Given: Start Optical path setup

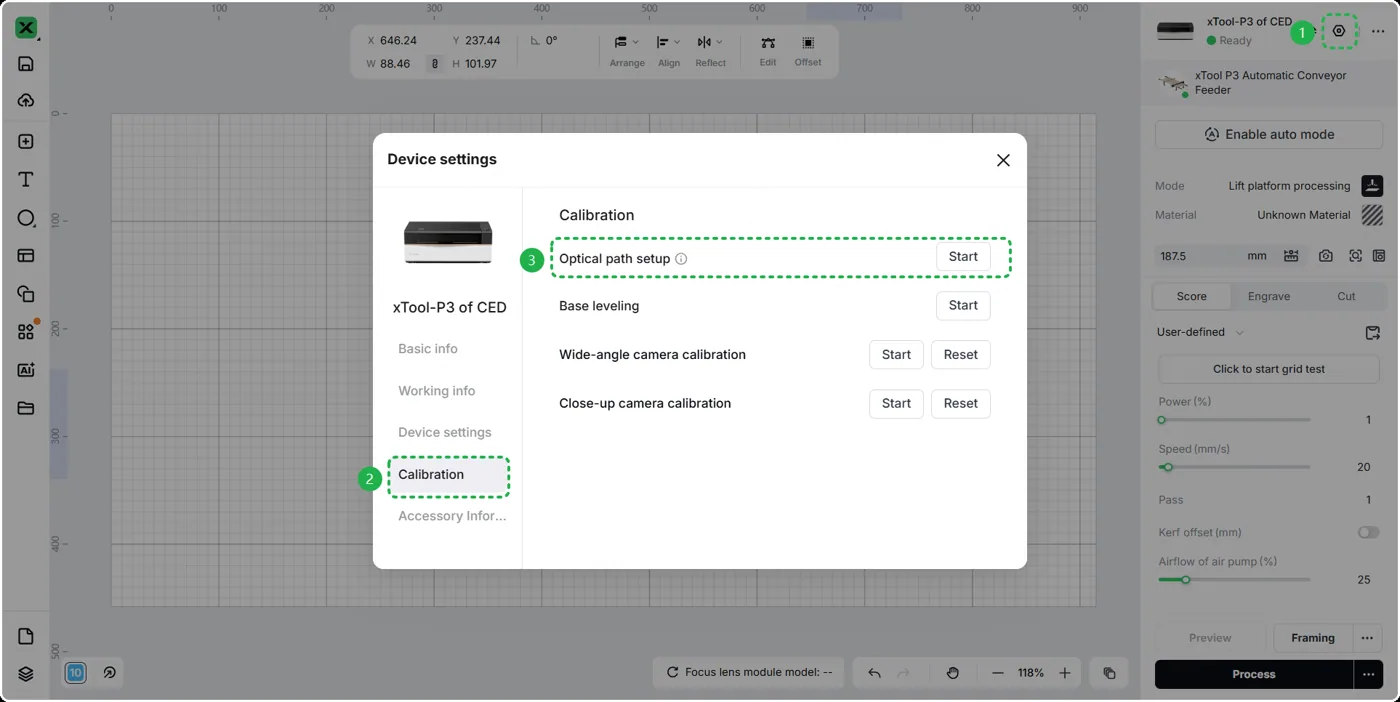Looking at the screenshot, I should (963, 257).
